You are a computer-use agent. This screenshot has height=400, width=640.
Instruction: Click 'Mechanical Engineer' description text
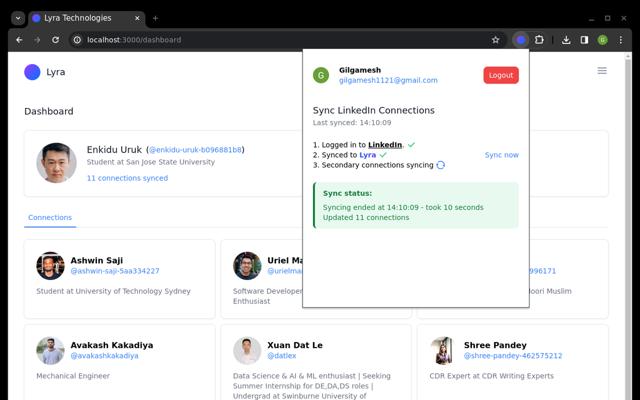[73, 376]
